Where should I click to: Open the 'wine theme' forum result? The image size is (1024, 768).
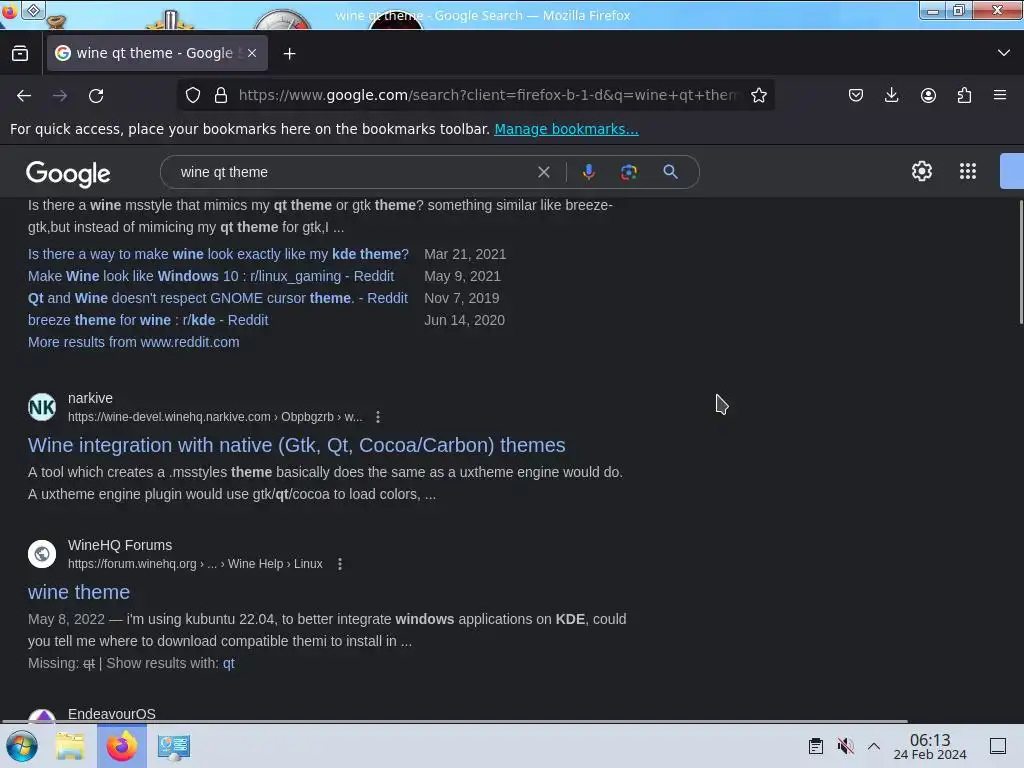coord(79,592)
